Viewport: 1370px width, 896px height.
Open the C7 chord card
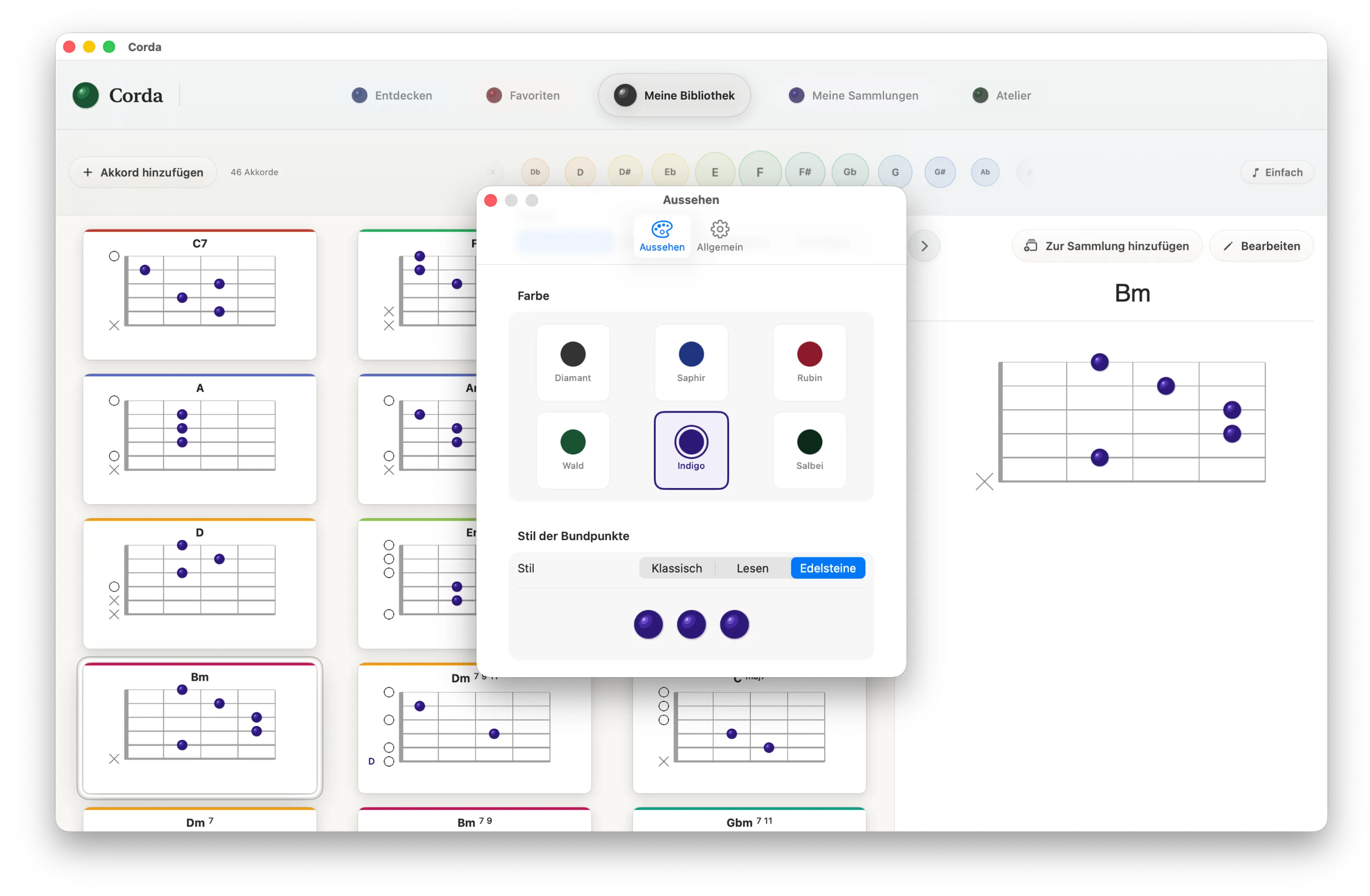[200, 295]
